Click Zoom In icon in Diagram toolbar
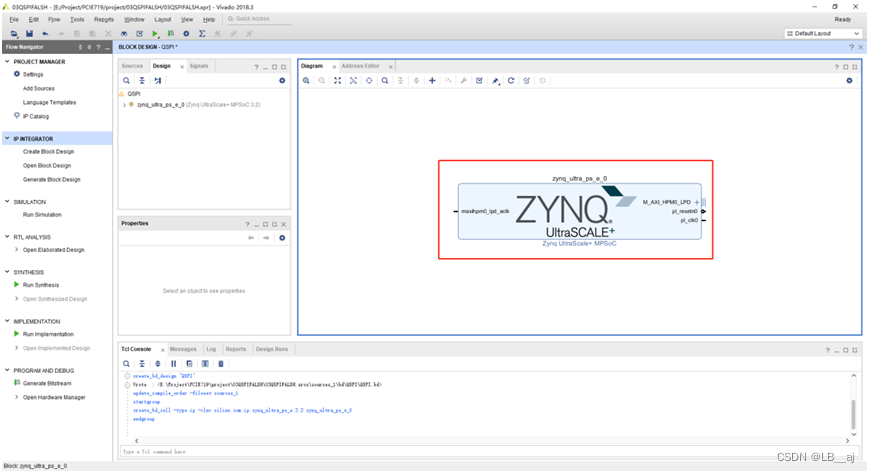The width and height of the screenshot is (869, 473). pyautogui.click(x=306, y=80)
